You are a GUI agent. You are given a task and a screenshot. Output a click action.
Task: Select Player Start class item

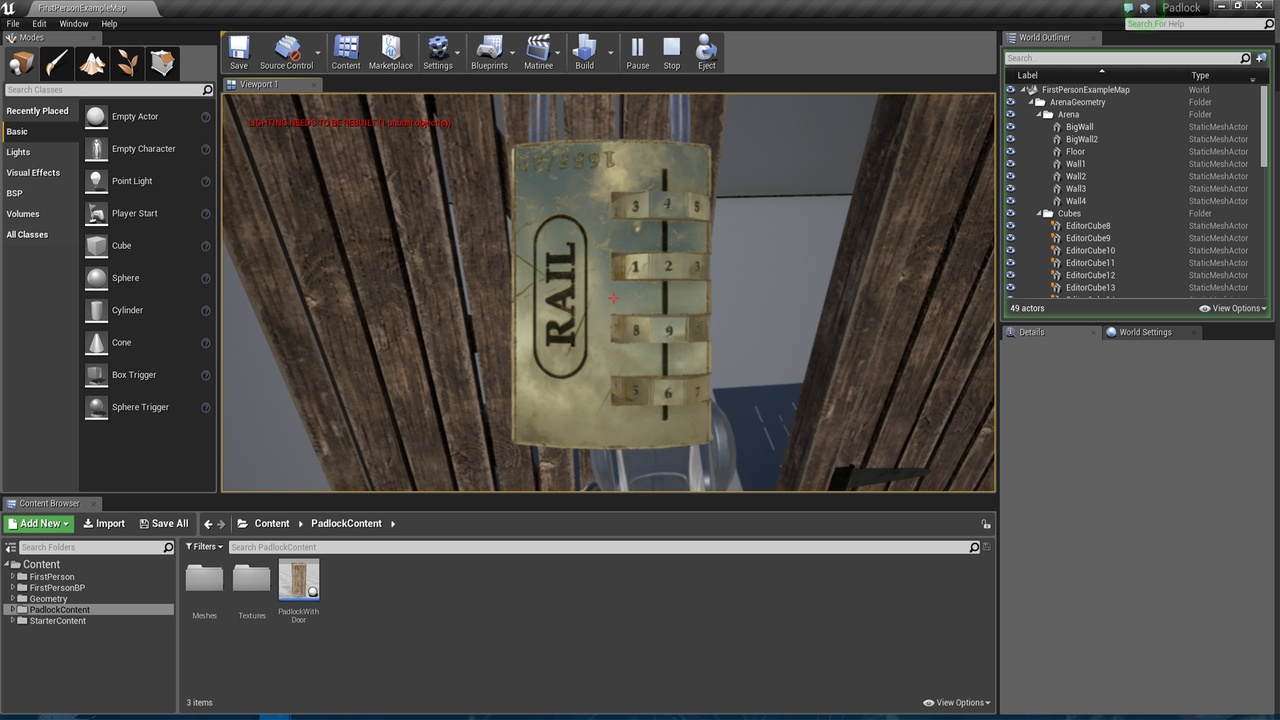click(148, 213)
